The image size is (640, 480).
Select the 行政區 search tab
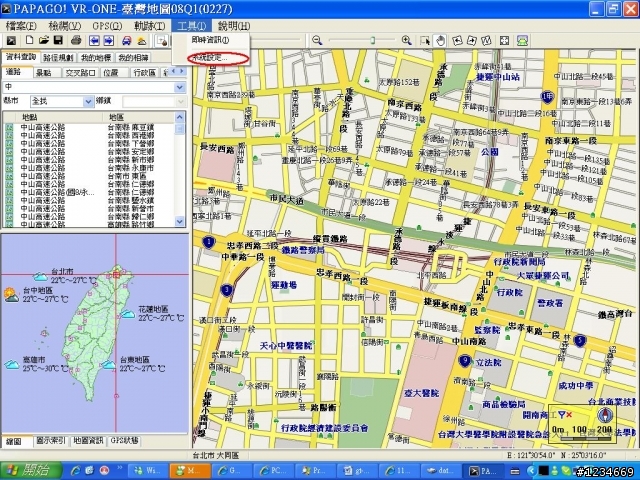coord(145,73)
